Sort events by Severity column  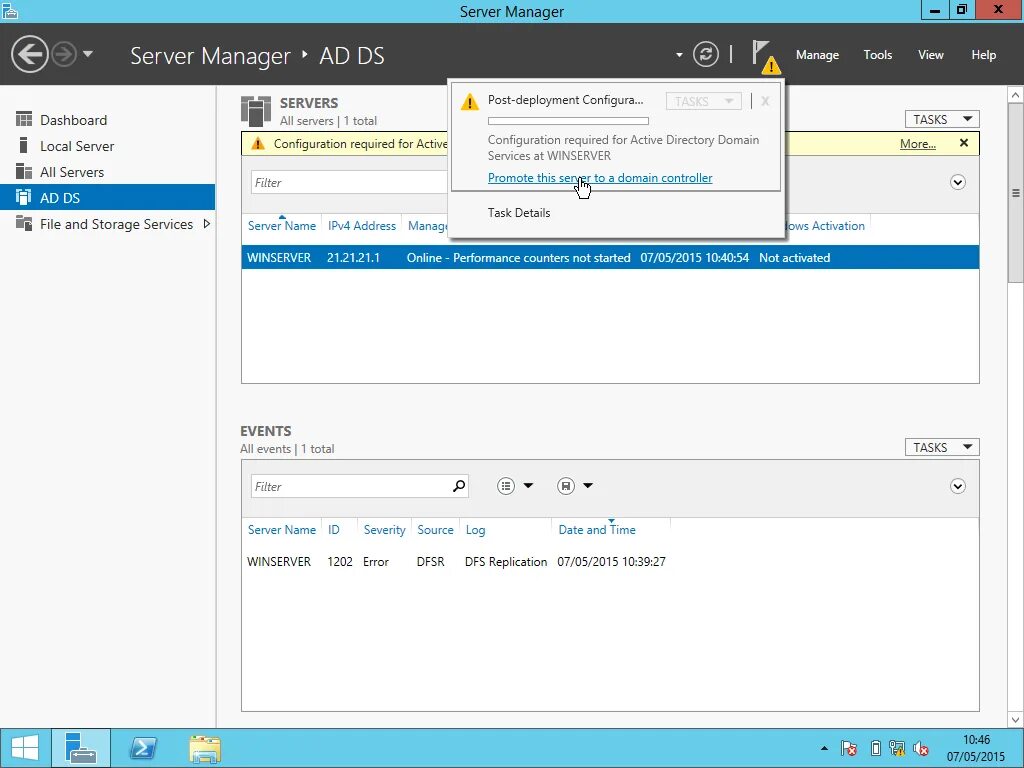click(x=384, y=530)
